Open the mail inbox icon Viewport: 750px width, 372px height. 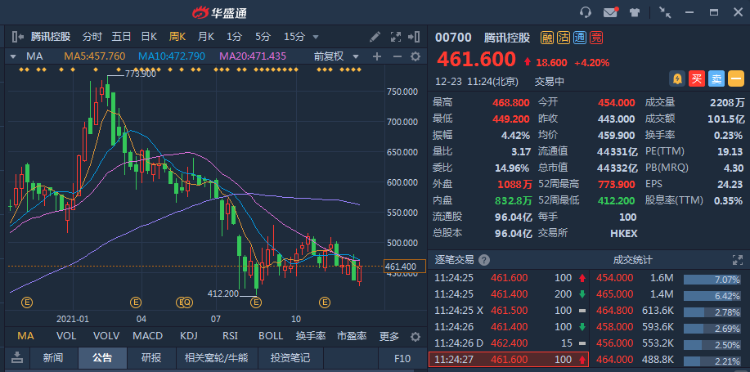pos(610,12)
